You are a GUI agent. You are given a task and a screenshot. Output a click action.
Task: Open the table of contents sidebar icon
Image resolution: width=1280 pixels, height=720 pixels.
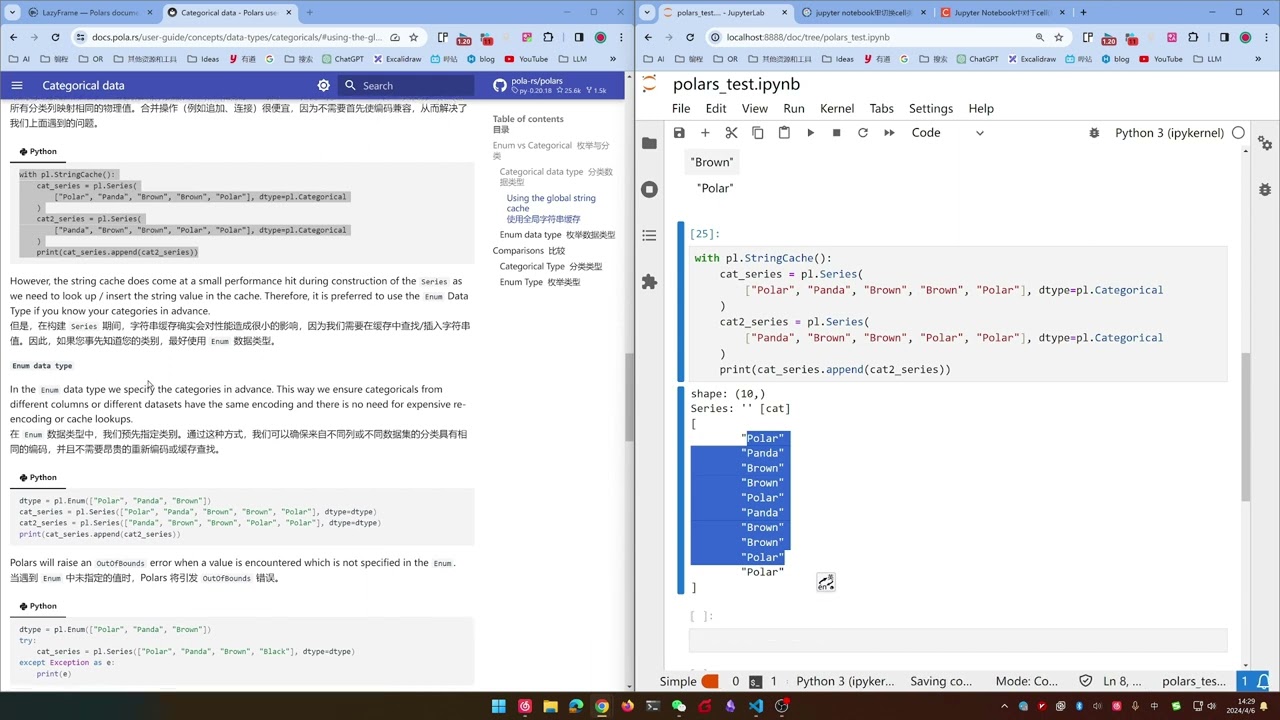point(649,236)
